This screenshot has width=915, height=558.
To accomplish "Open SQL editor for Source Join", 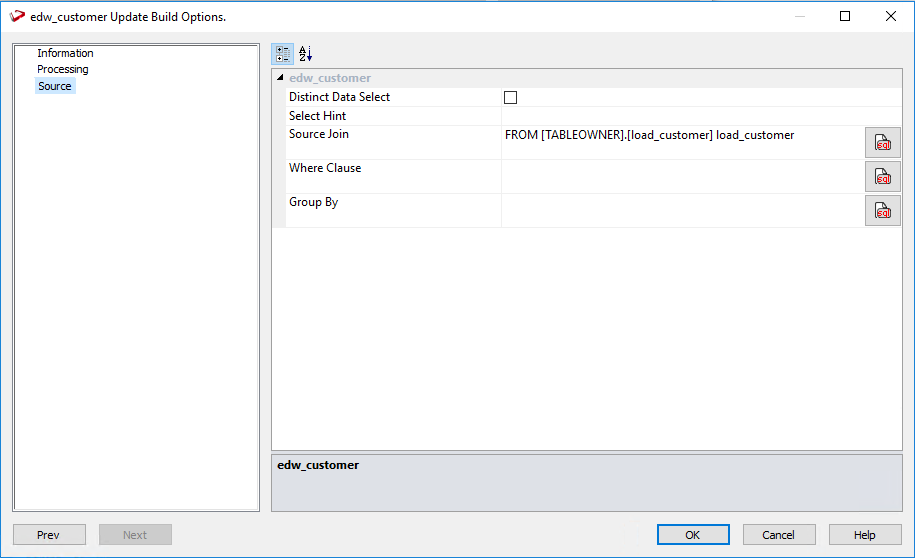I will coord(882,142).
